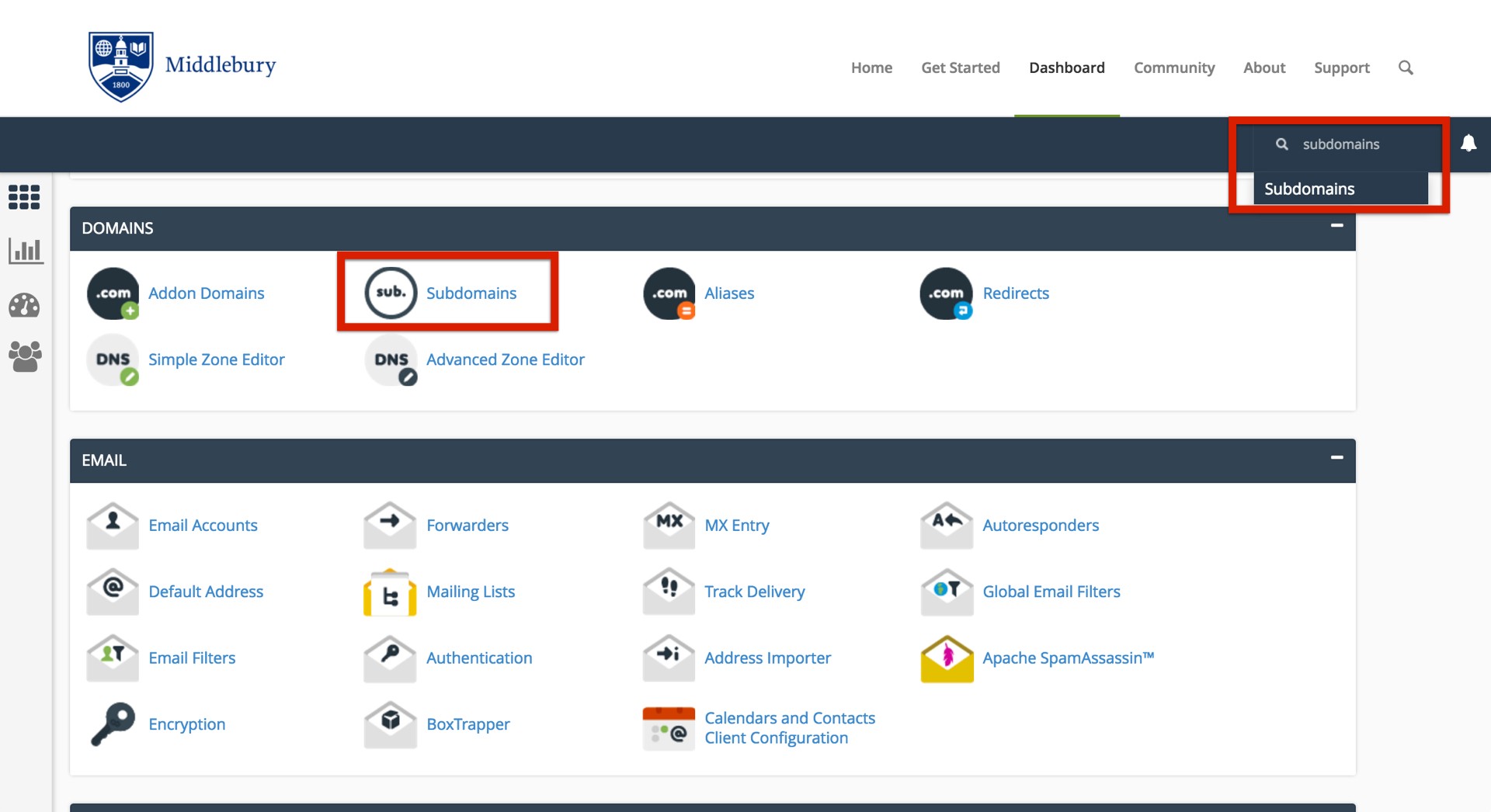Click the Addon Domains icon

pyautogui.click(x=113, y=293)
